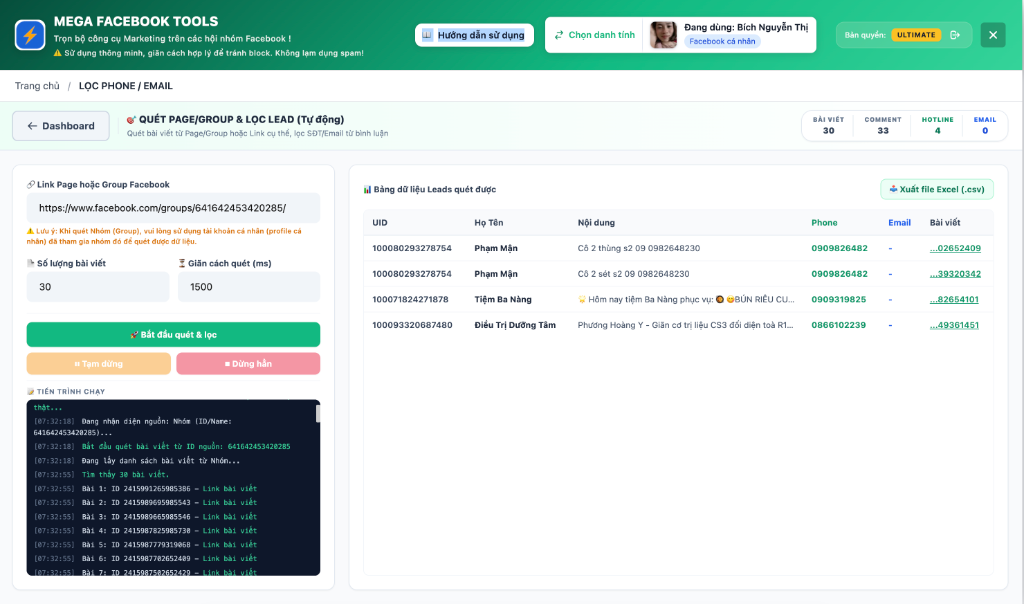Viewport: 1024px width, 604px height.
Task: Click Bắt đầu quét & lọc button
Action: coord(173,334)
